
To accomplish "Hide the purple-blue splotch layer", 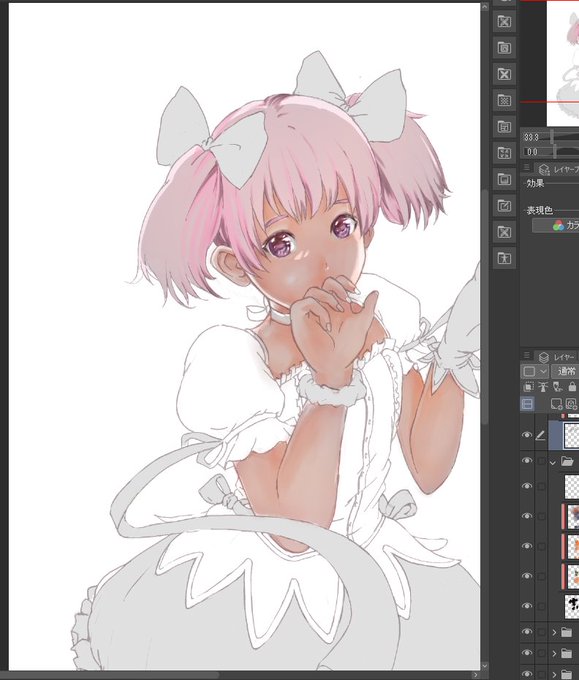I will click(527, 516).
